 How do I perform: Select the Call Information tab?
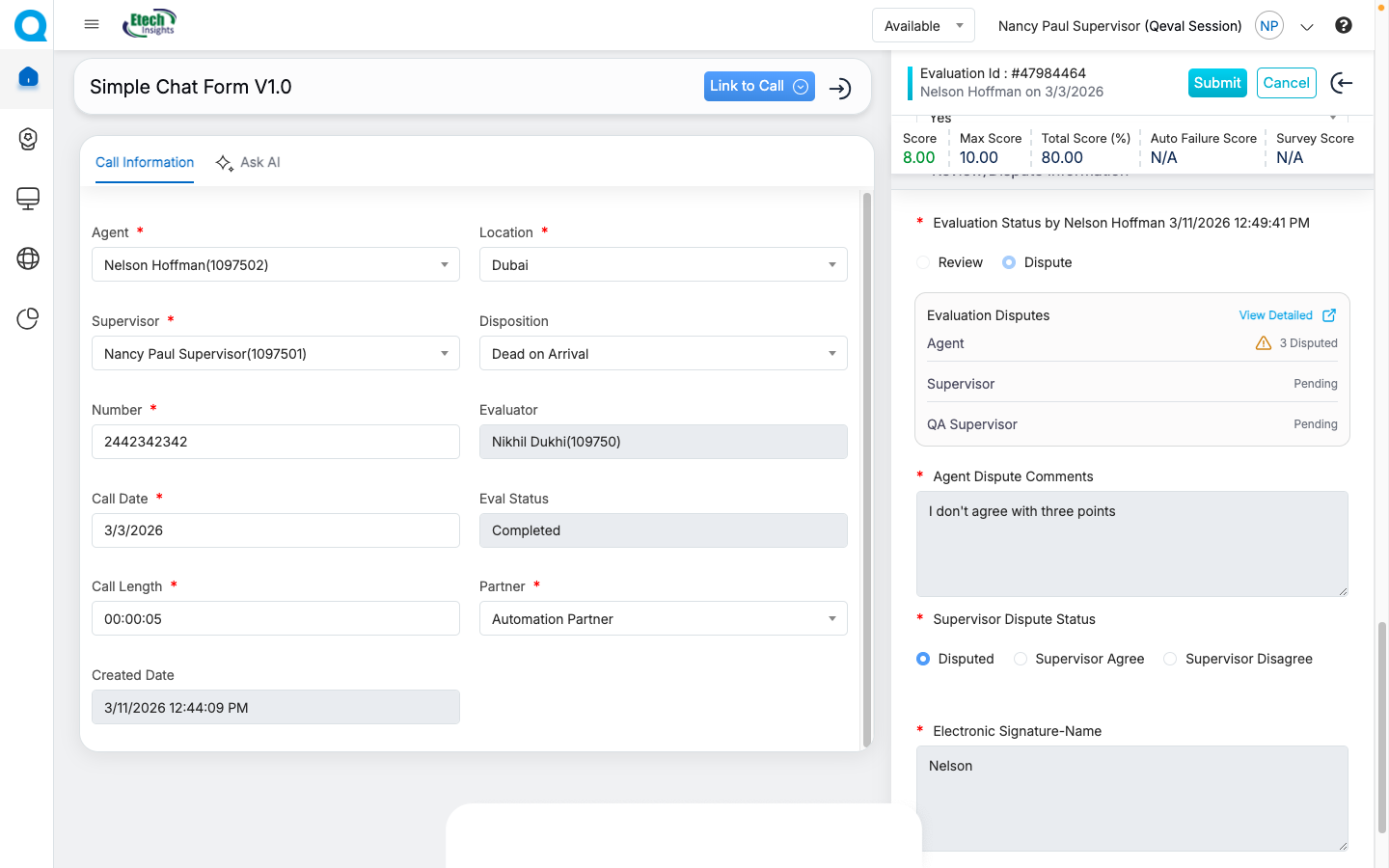coord(145,163)
